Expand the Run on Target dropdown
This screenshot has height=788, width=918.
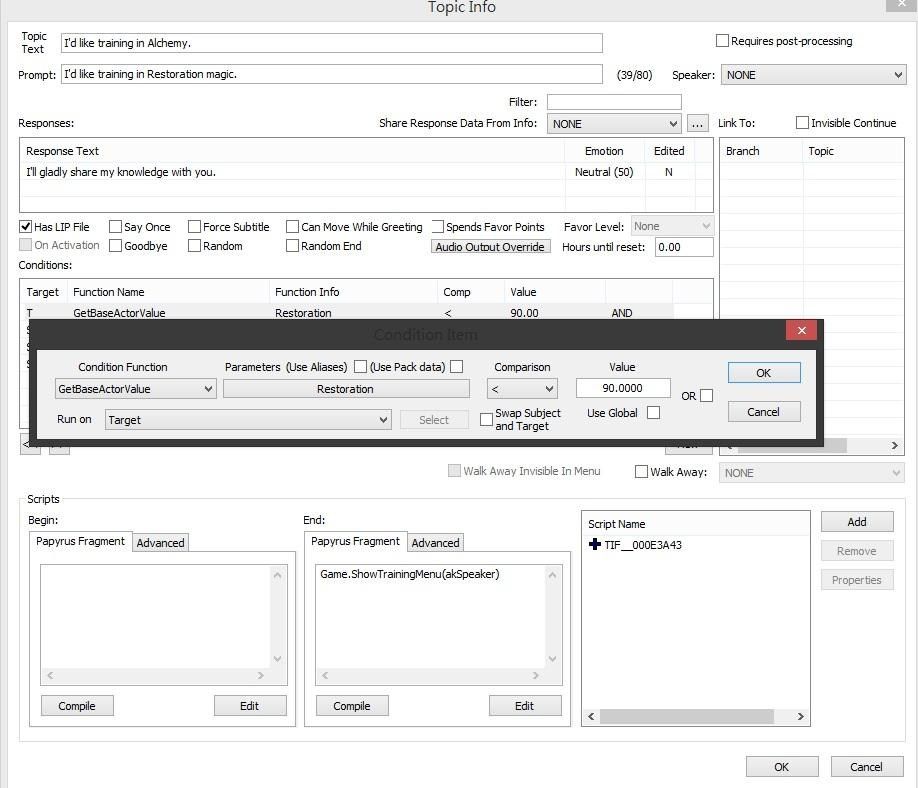tap(248, 420)
